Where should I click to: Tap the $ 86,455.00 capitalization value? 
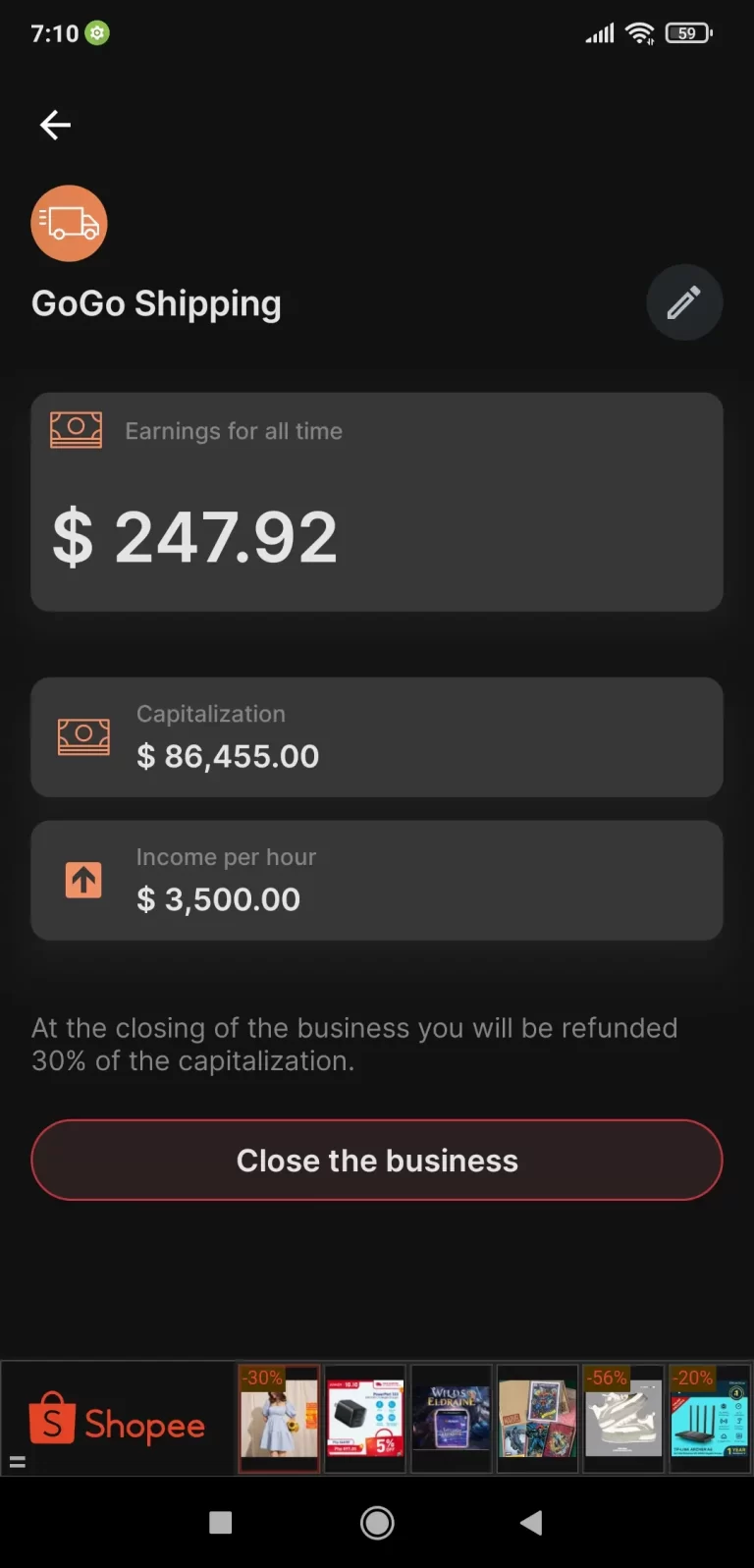click(x=228, y=756)
